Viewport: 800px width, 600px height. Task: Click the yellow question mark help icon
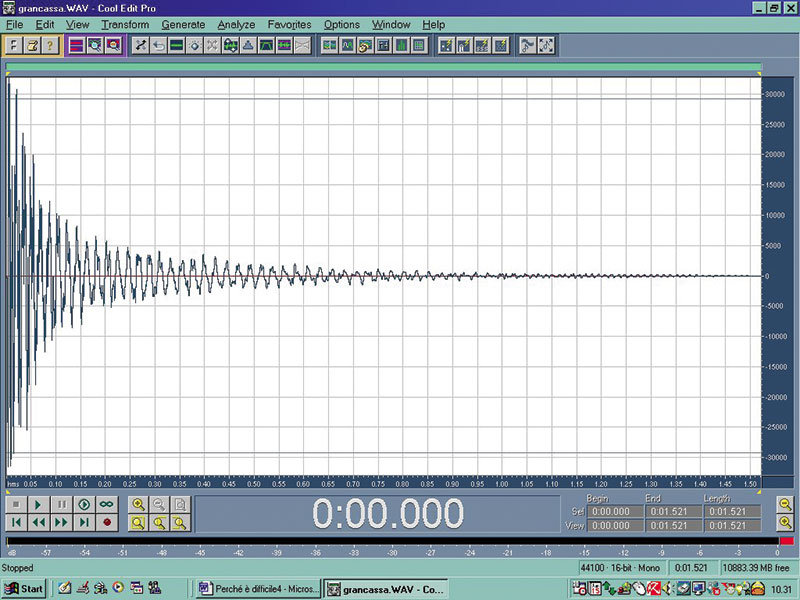(50, 46)
